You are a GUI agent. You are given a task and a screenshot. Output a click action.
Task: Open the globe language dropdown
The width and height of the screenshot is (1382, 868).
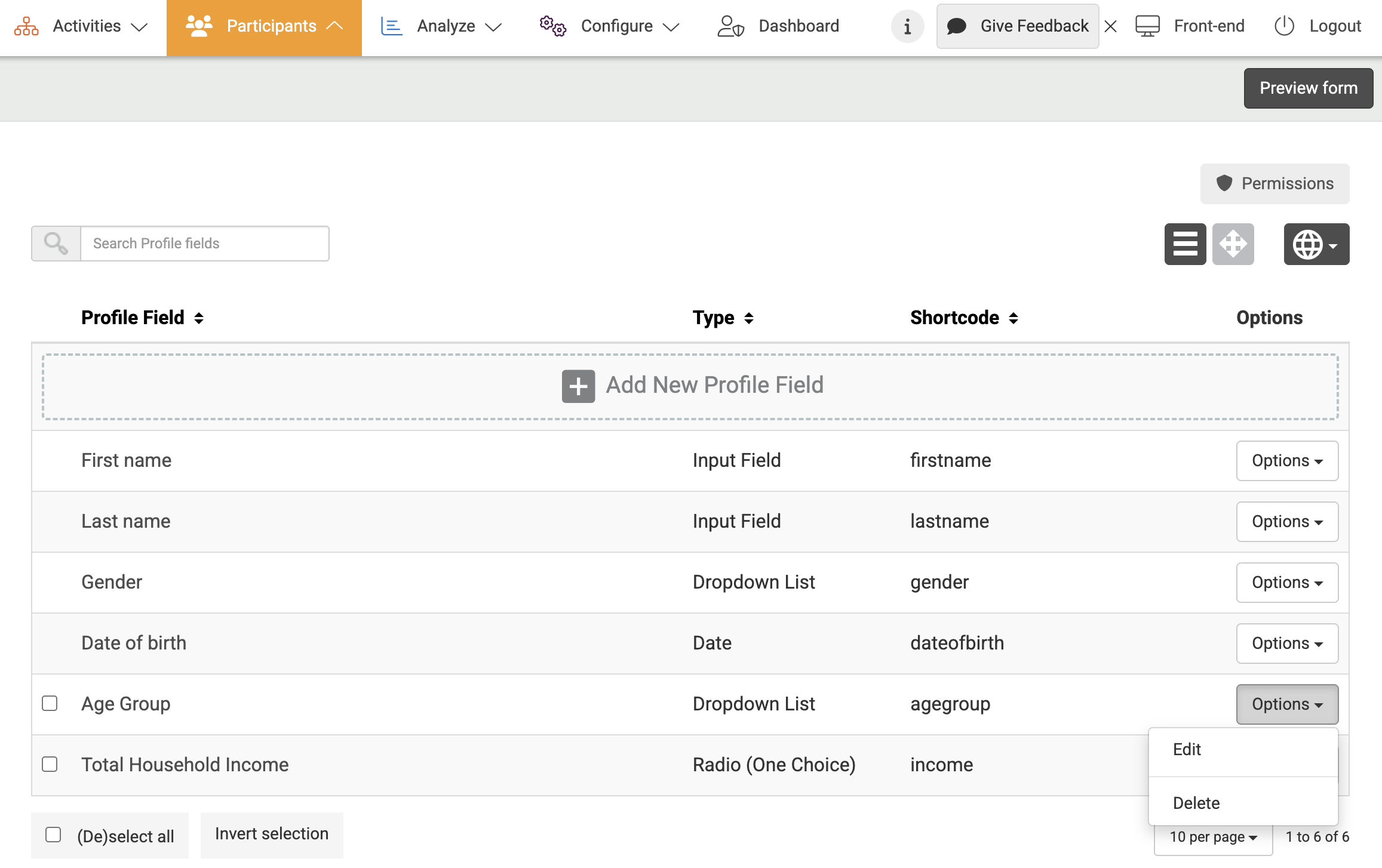pos(1316,244)
